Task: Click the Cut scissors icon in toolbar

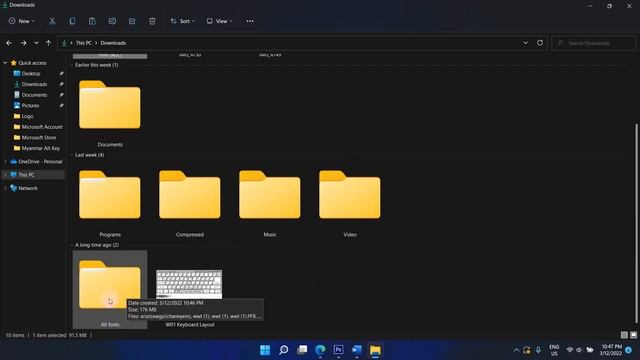Action: pyautogui.click(x=52, y=21)
